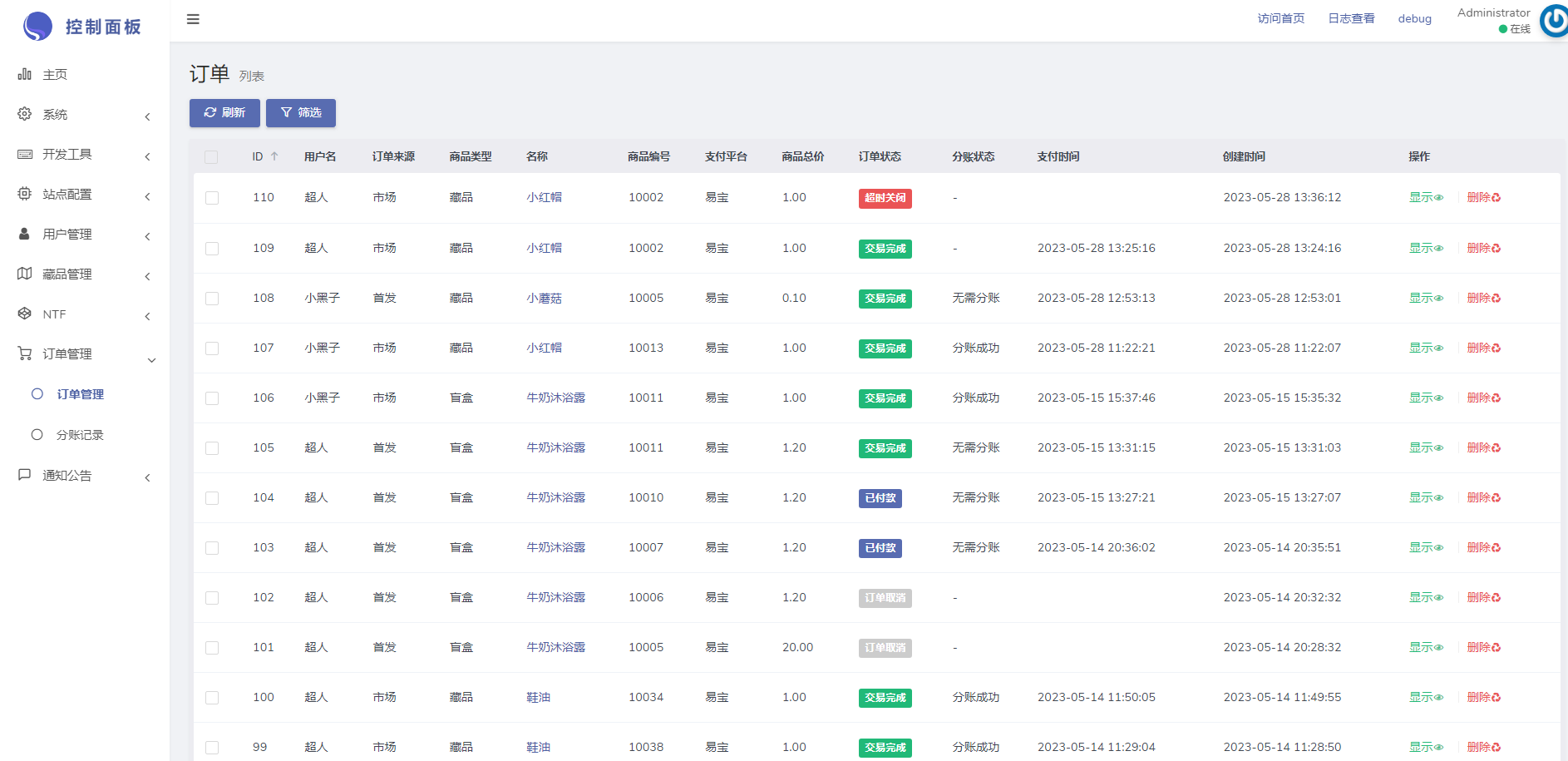Delete order 102 via 删除 icon

click(1497, 597)
